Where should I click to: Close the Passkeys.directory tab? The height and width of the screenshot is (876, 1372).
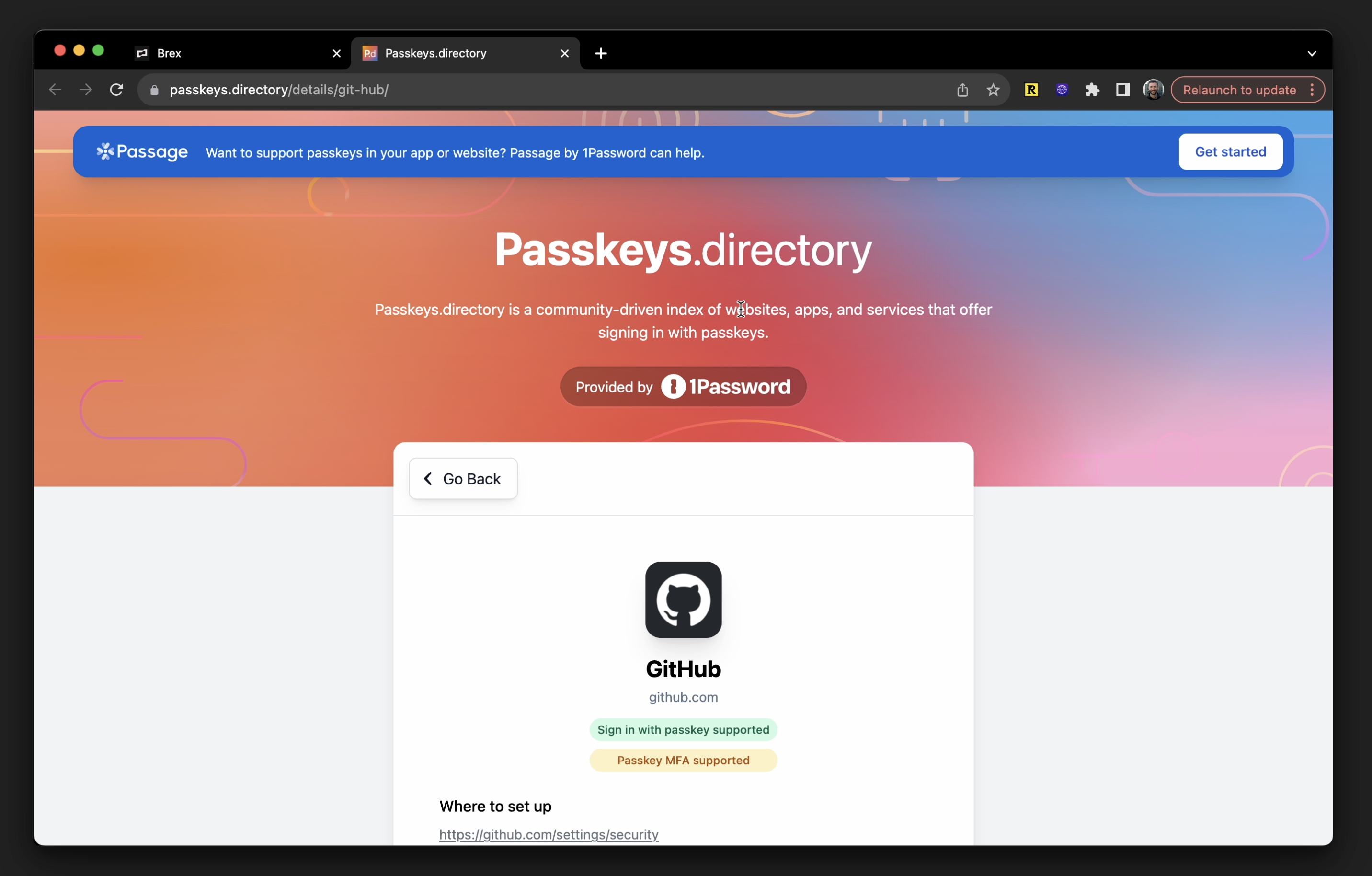[565, 53]
